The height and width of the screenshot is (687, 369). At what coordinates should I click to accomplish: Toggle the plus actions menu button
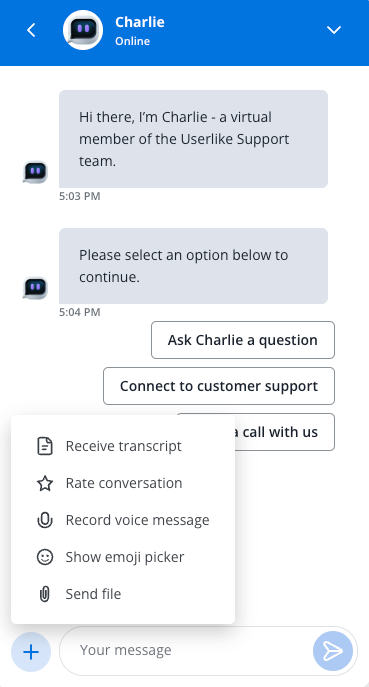tap(31, 652)
